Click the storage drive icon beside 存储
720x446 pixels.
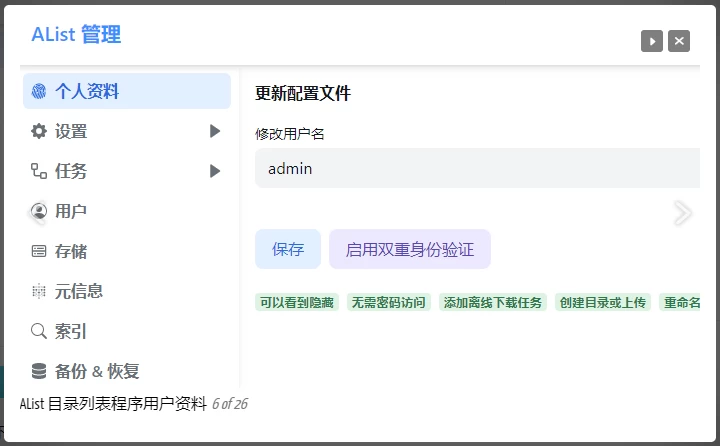click(x=39, y=251)
